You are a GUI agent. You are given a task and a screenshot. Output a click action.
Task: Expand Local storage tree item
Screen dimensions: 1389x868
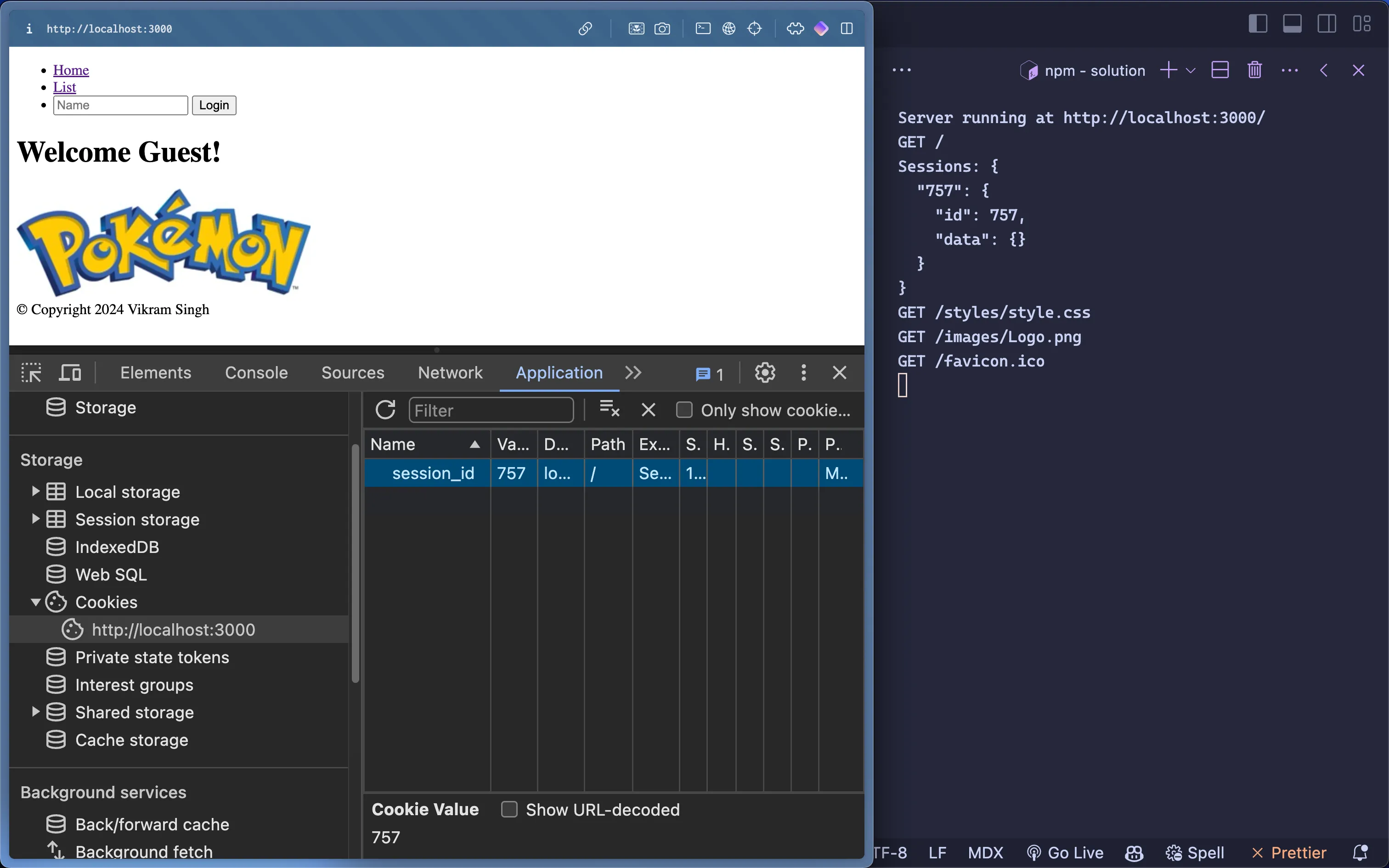click(x=35, y=491)
